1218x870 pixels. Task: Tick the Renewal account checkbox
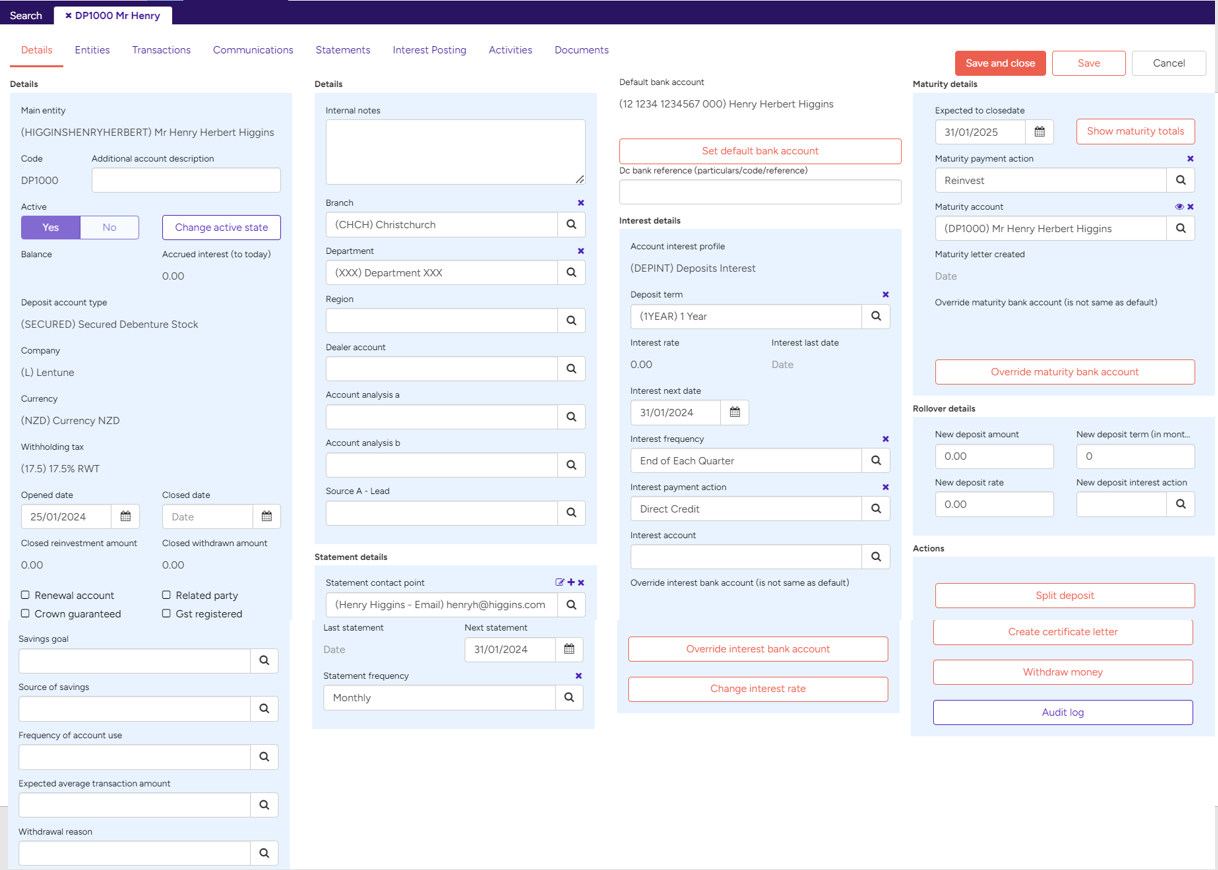[x=26, y=595]
